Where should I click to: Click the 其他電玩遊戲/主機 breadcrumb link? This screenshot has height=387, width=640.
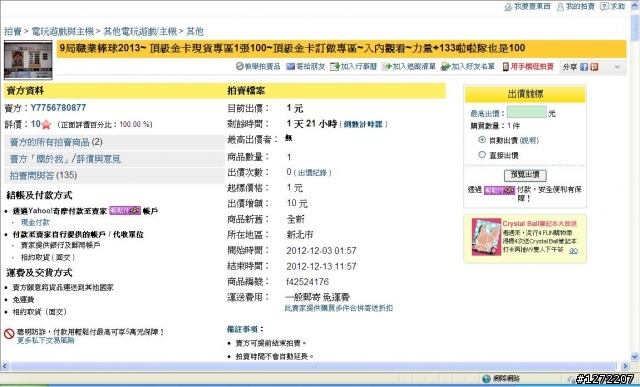click(140, 31)
